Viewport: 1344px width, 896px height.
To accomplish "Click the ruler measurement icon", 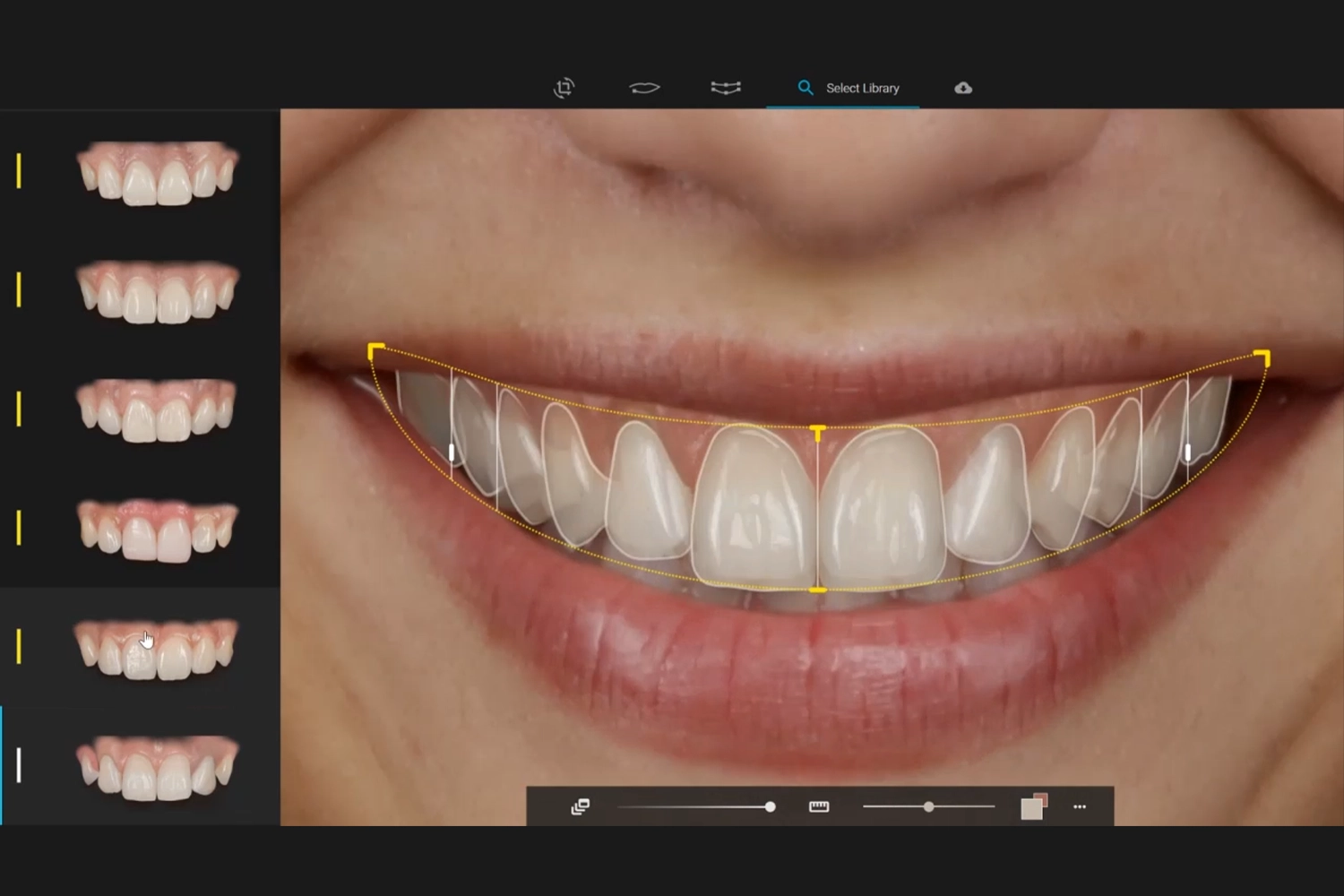I will click(819, 806).
